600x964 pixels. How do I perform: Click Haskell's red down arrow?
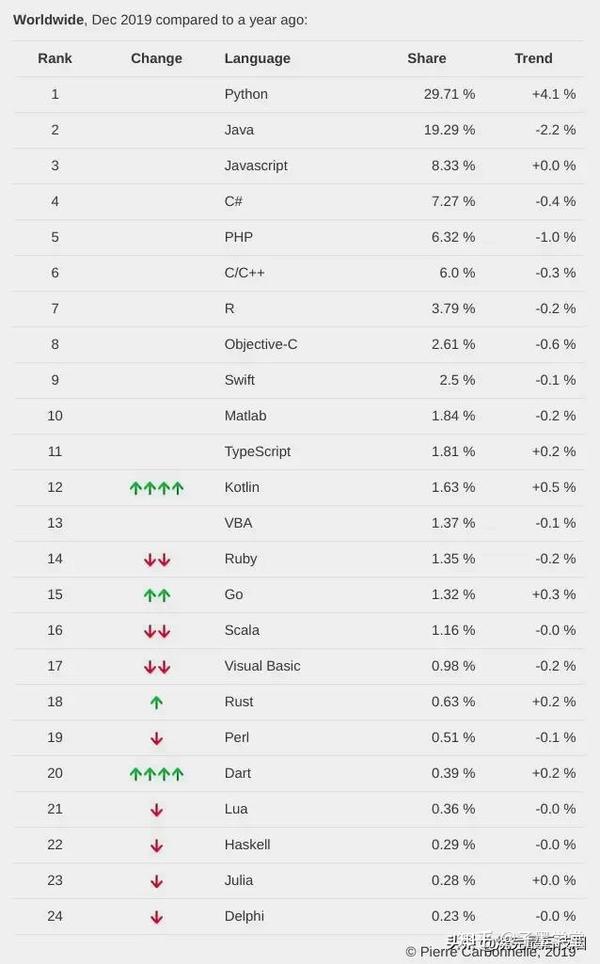coord(157,846)
